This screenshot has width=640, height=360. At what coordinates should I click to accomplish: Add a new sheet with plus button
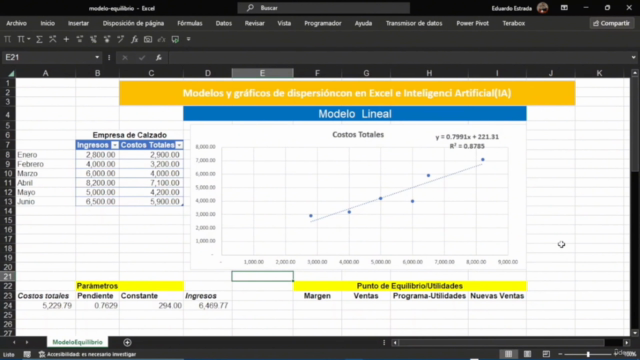click(127, 342)
